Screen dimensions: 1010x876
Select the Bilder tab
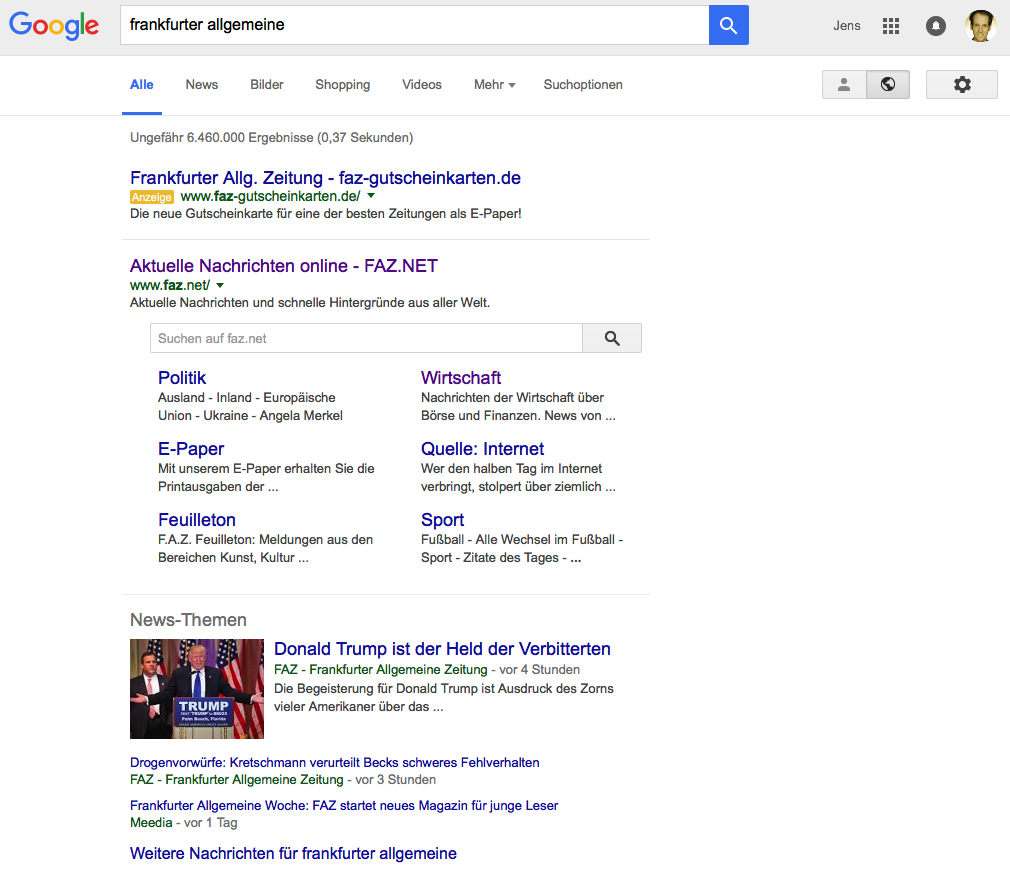(267, 85)
